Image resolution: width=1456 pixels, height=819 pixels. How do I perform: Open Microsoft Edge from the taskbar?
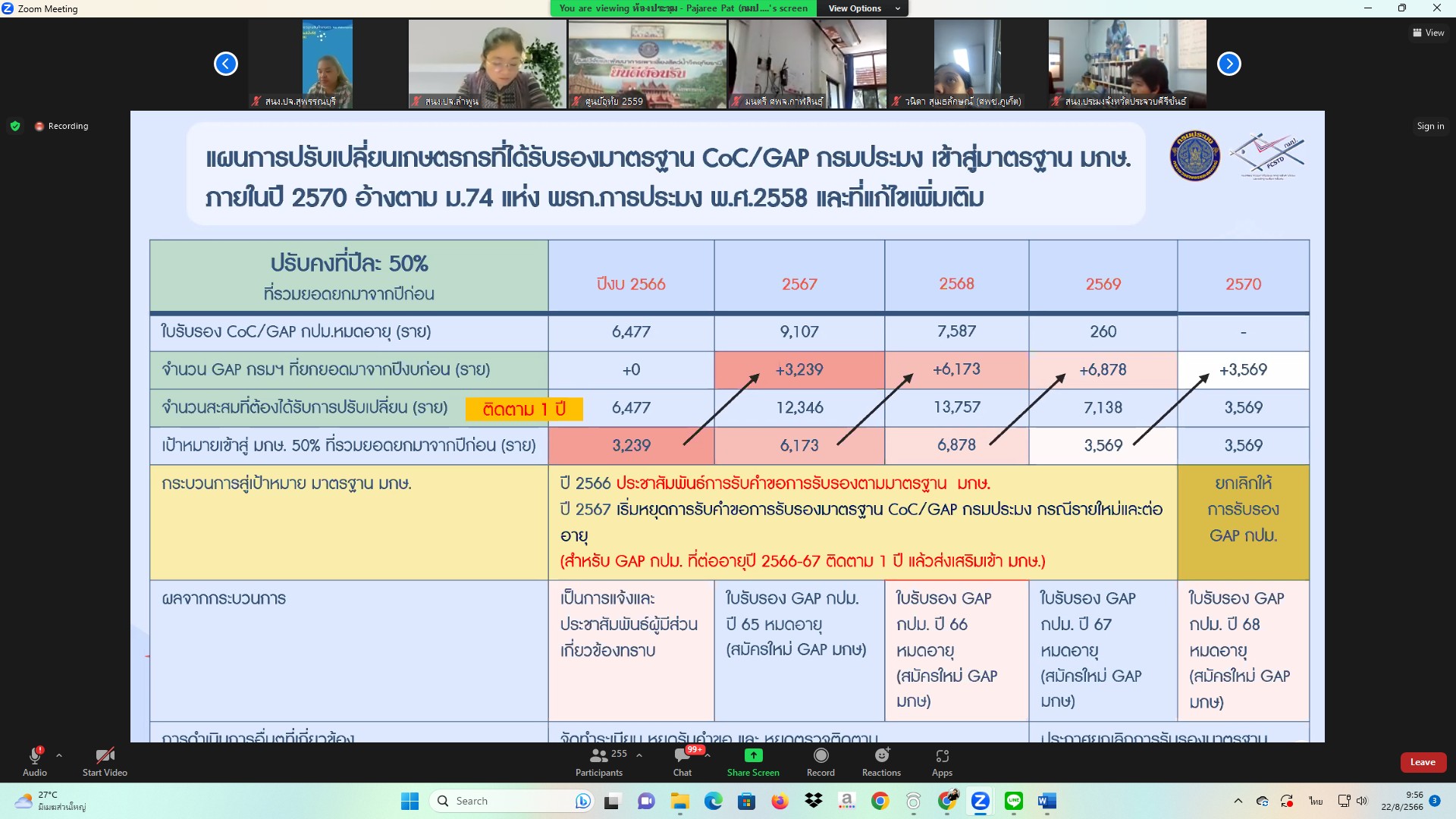[713, 801]
